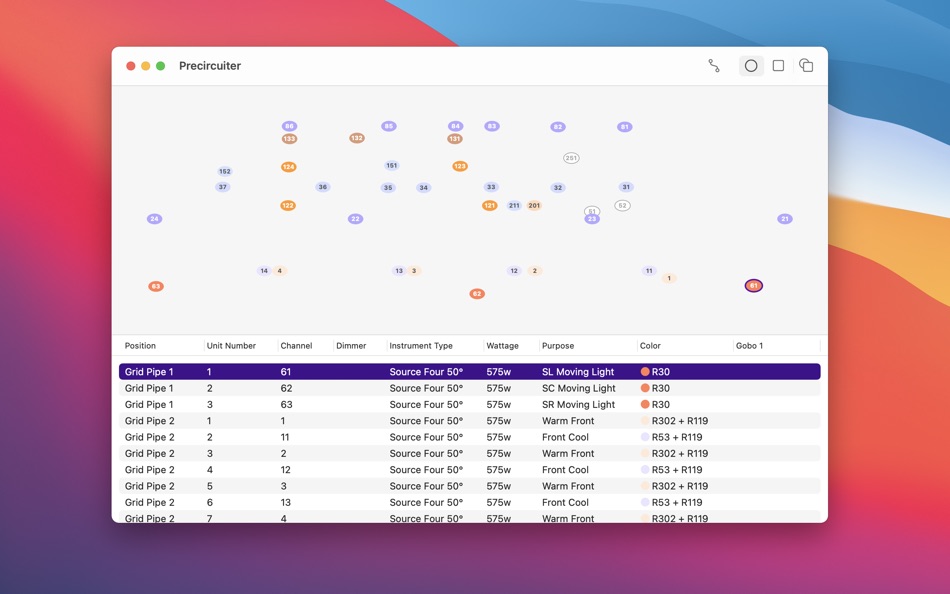Viewport: 950px width, 594px height.
Task: Select brown fixture marker 131
Action: (x=454, y=139)
